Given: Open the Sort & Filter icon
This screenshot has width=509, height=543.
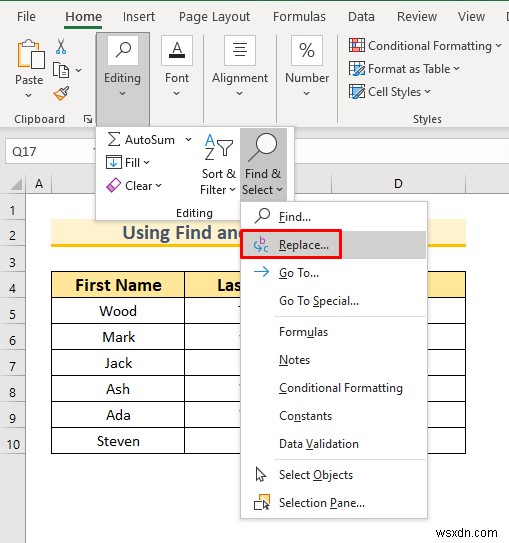Looking at the screenshot, I should point(218,148).
